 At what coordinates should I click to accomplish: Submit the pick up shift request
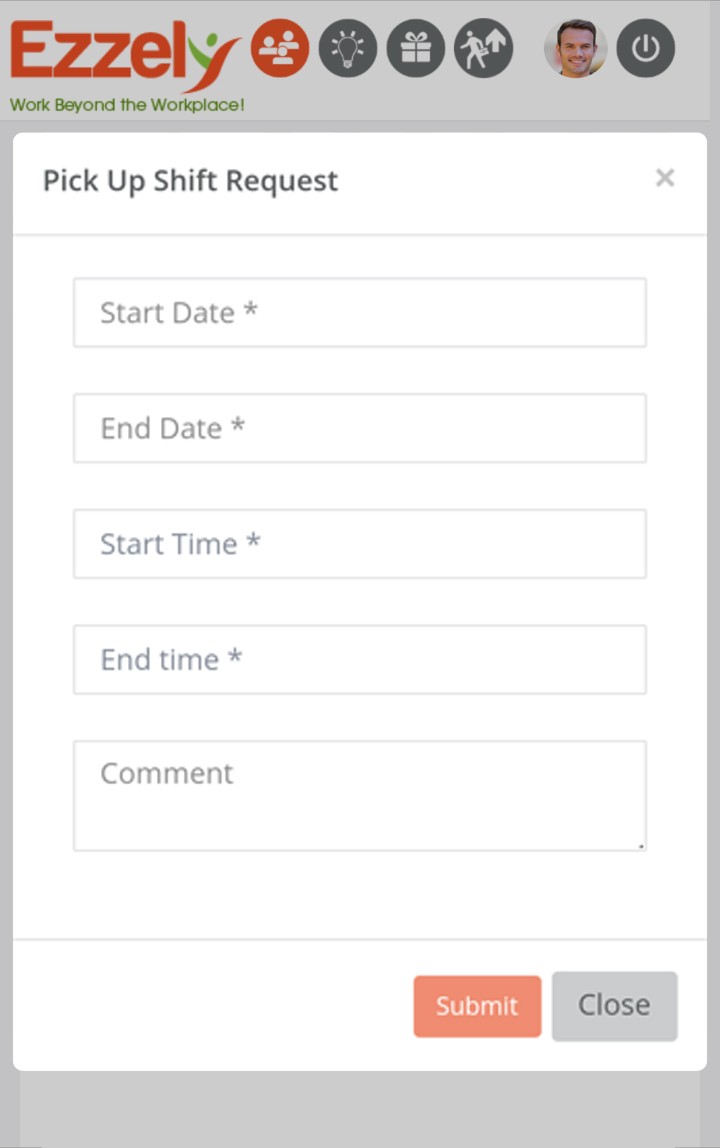(477, 1006)
